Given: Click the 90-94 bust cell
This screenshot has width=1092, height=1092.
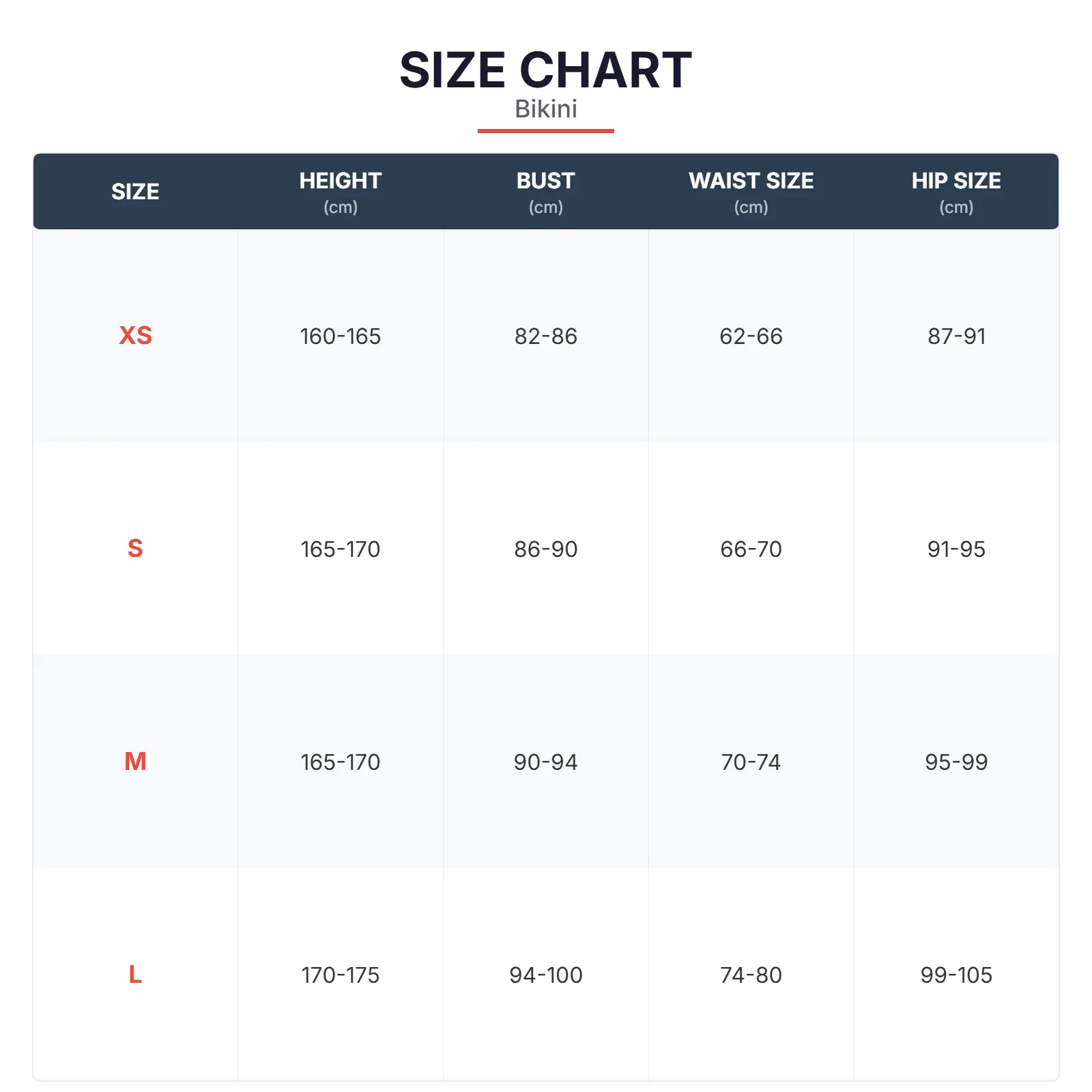Looking at the screenshot, I should click(545, 762).
